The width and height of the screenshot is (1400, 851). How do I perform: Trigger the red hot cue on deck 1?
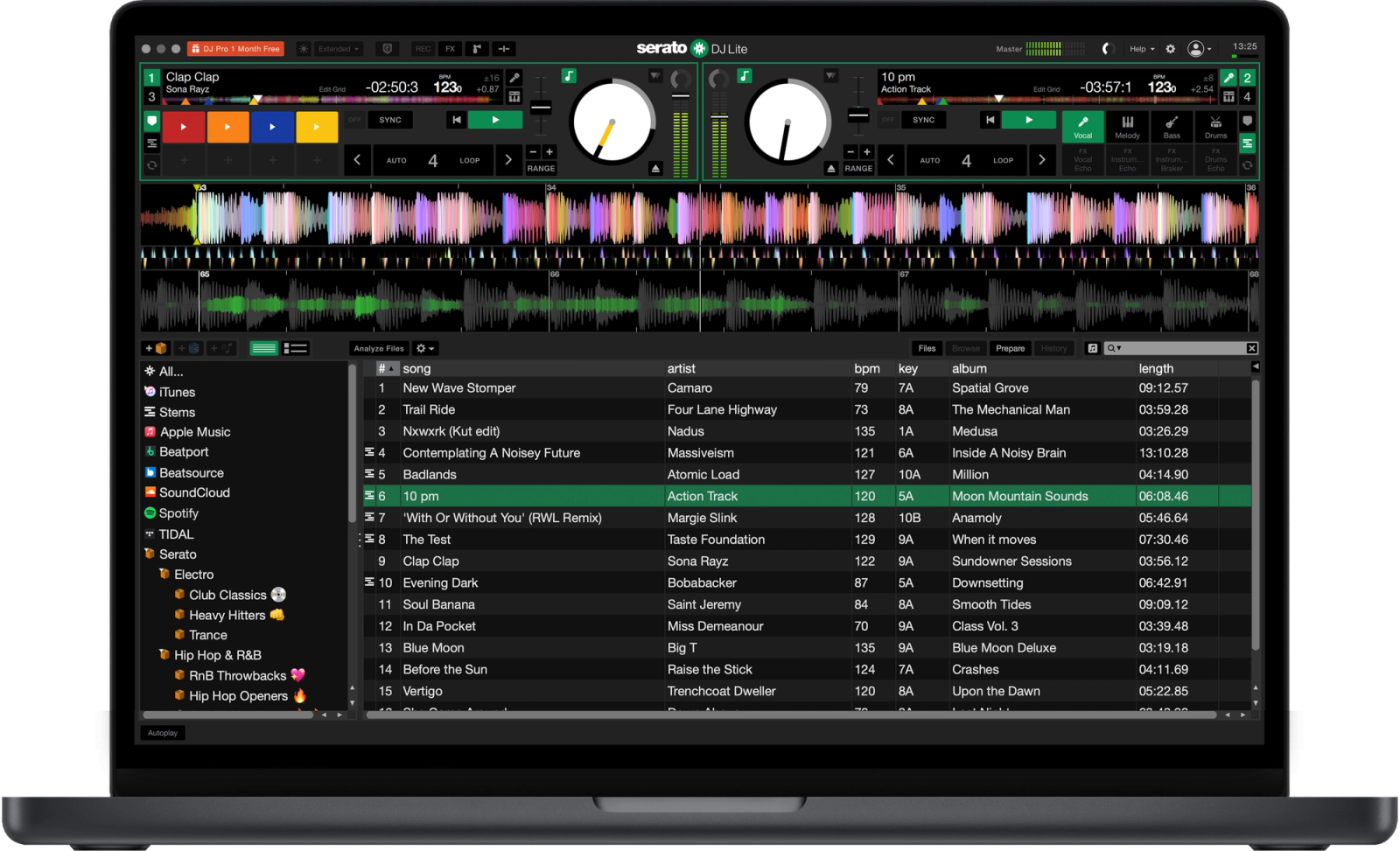tap(183, 127)
